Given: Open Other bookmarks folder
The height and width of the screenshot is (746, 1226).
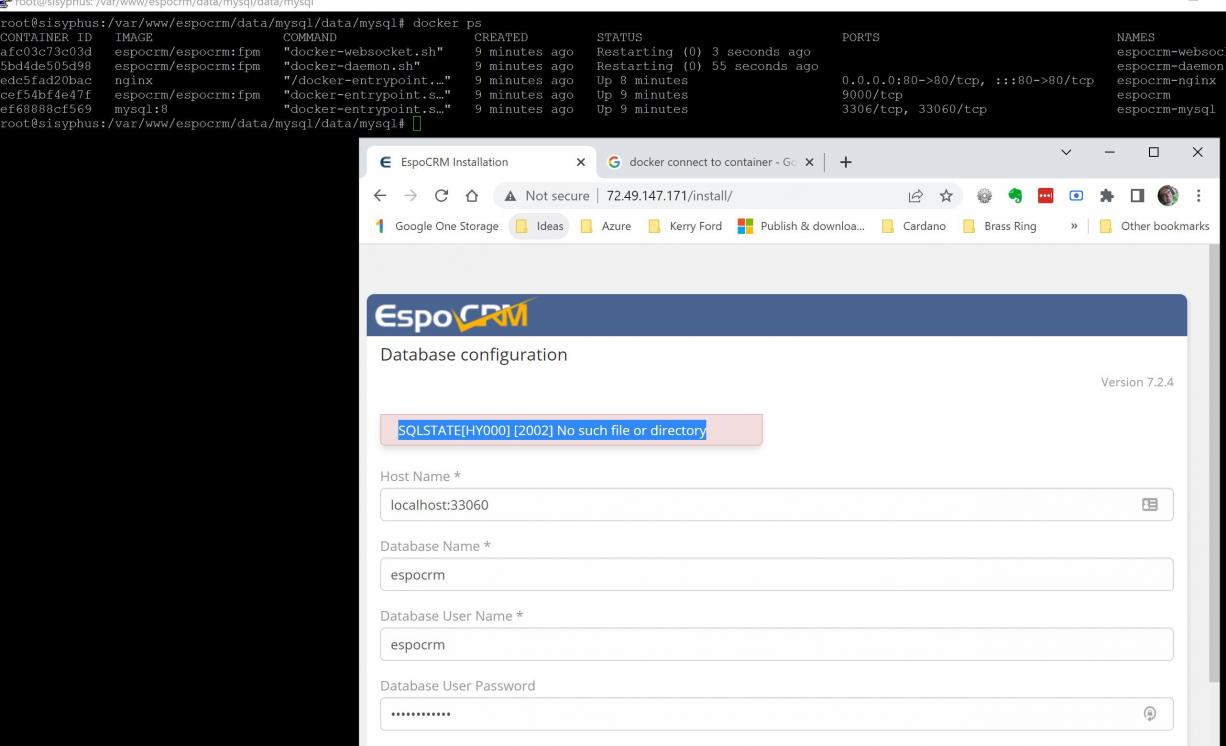Looking at the screenshot, I should coord(1154,226).
